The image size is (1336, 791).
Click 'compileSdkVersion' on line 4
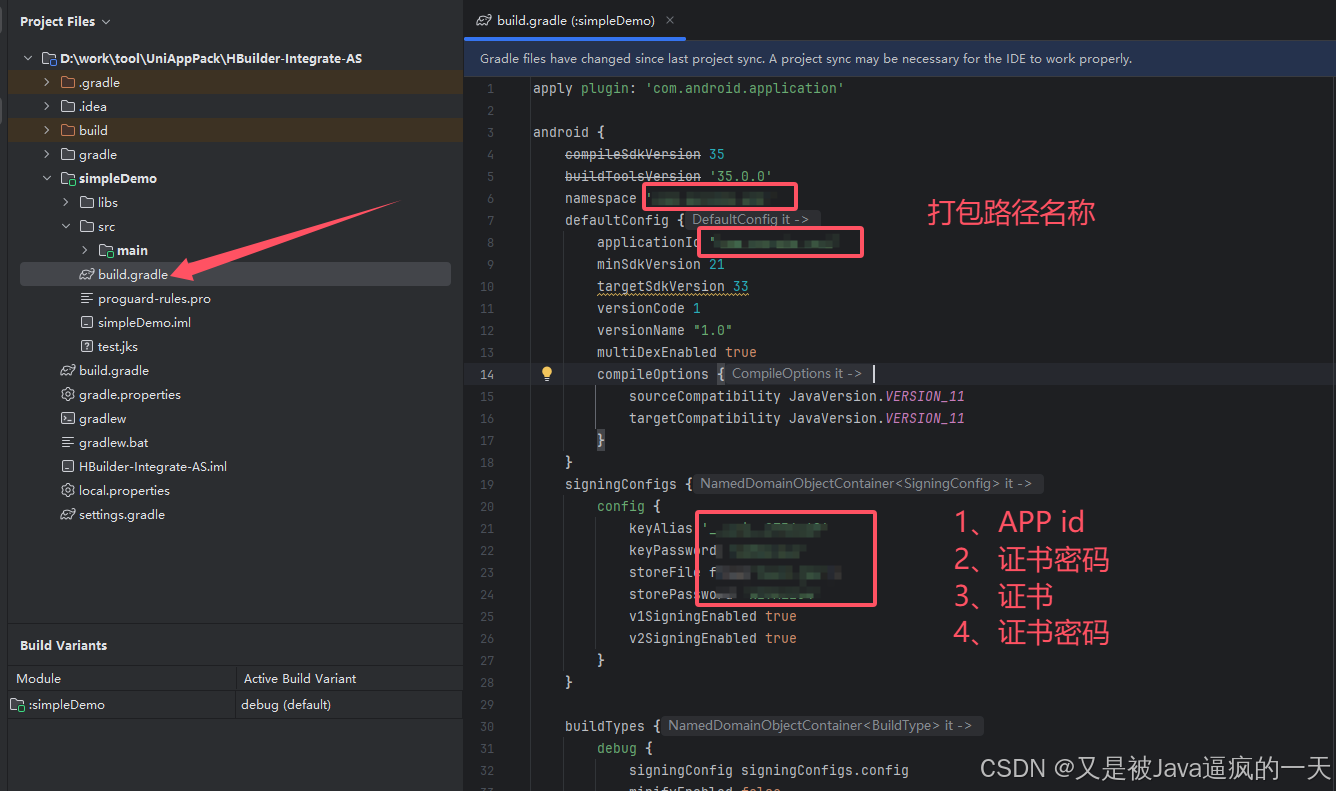tap(633, 154)
